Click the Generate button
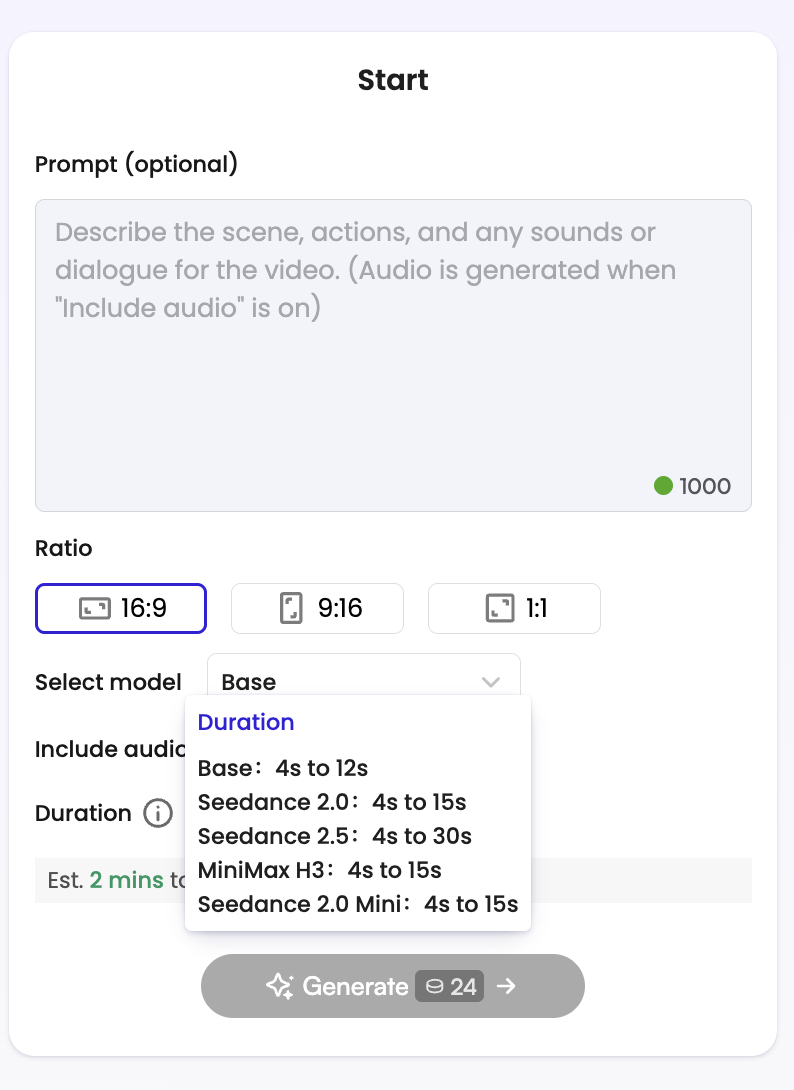 pos(393,986)
